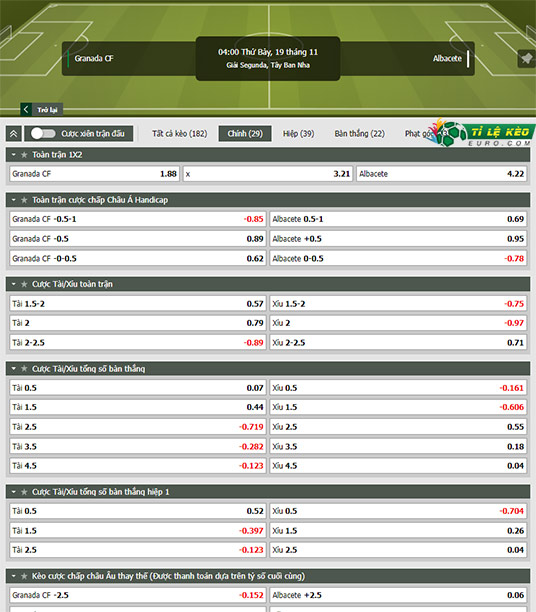Toggle the Cược xiên trận đấu switch
536x612 pixels.
(43, 133)
